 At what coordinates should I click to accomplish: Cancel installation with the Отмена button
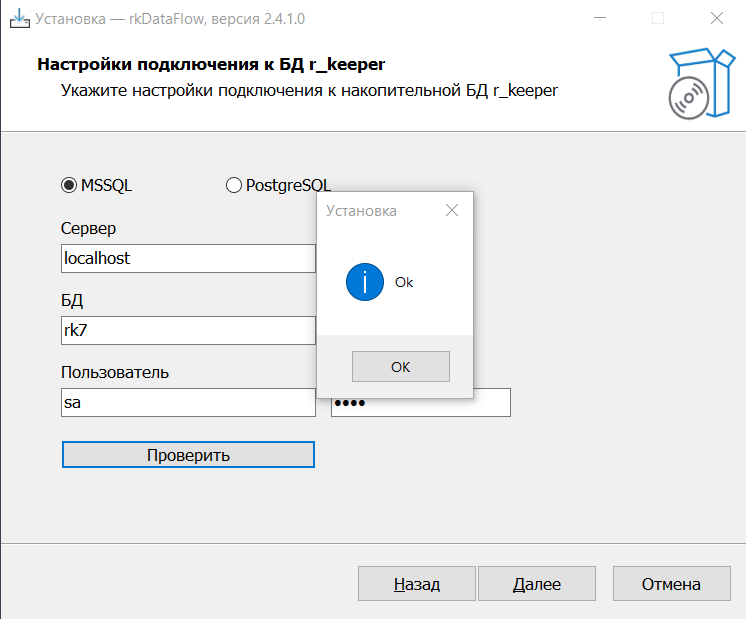(671, 584)
